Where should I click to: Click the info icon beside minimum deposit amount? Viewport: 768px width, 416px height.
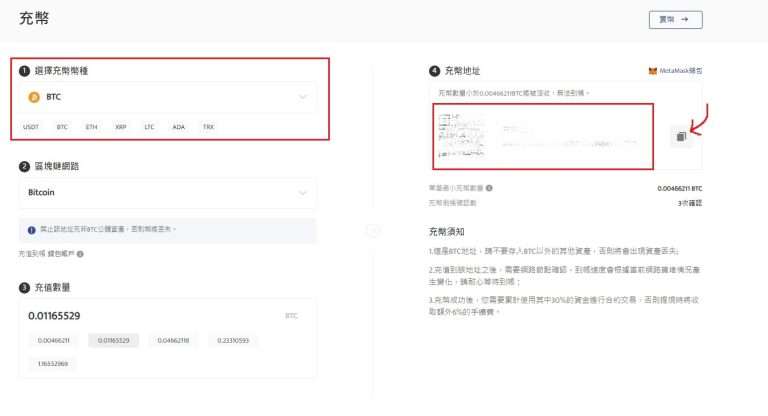(x=489, y=188)
